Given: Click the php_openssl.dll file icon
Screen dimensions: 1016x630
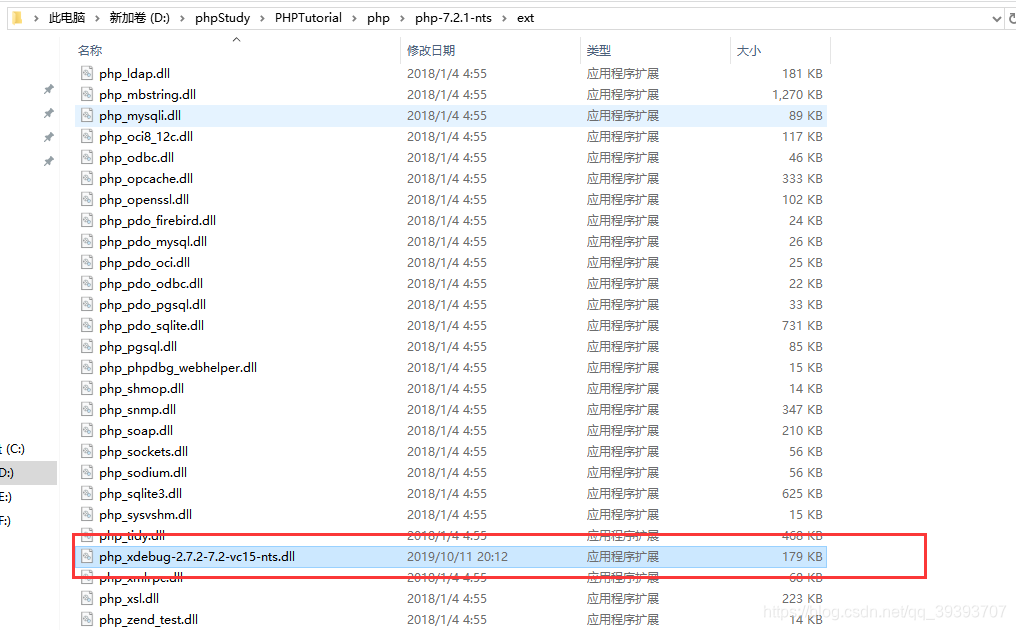Looking at the screenshot, I should pyautogui.click(x=87, y=200).
